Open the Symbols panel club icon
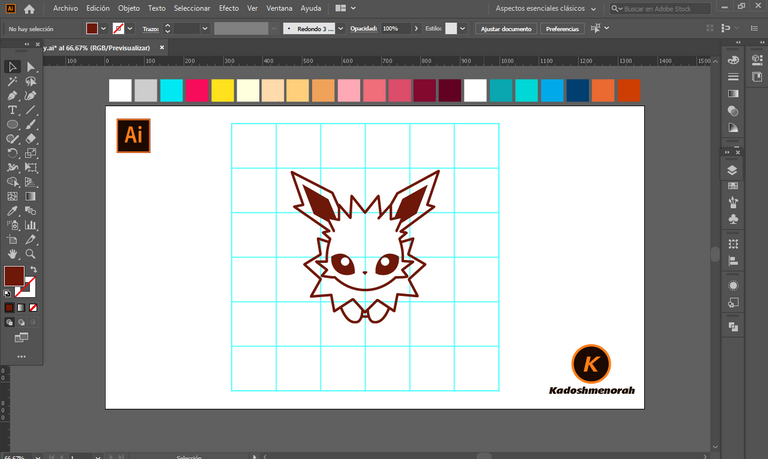The height and width of the screenshot is (459, 768). (733, 219)
